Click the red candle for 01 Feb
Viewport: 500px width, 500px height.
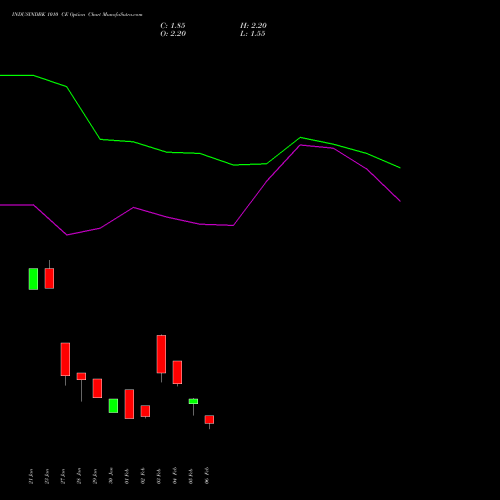click(x=129, y=404)
